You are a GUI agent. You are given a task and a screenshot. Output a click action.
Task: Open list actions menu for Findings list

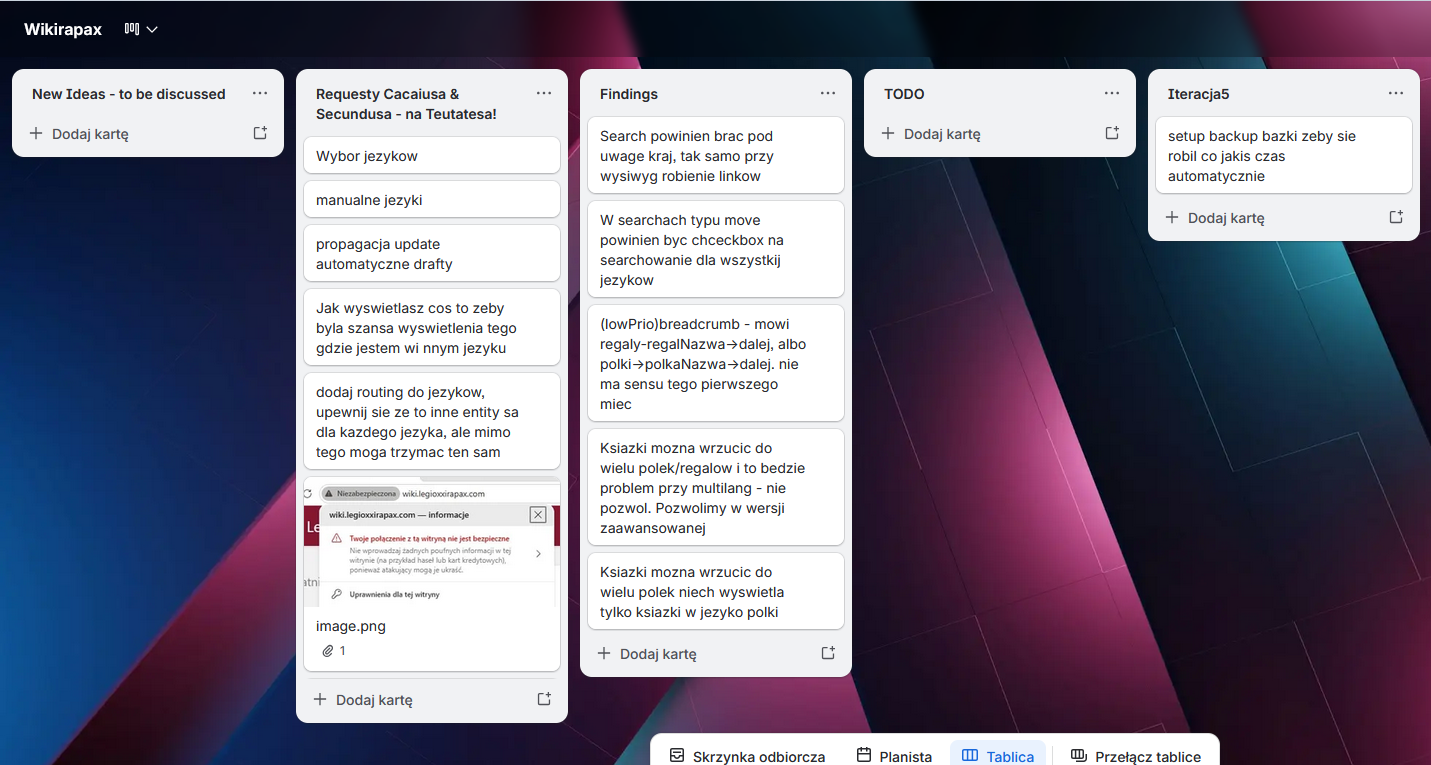[828, 93]
